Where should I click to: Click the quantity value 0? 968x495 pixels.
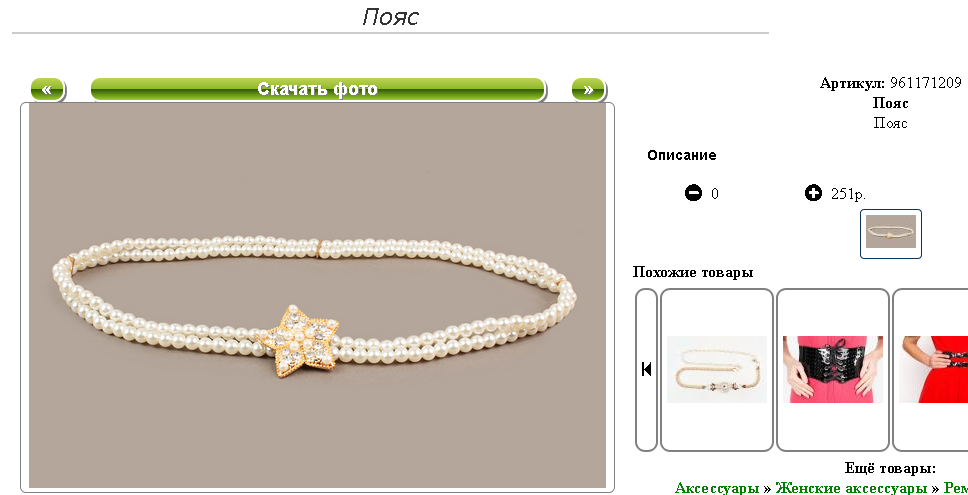pos(715,194)
